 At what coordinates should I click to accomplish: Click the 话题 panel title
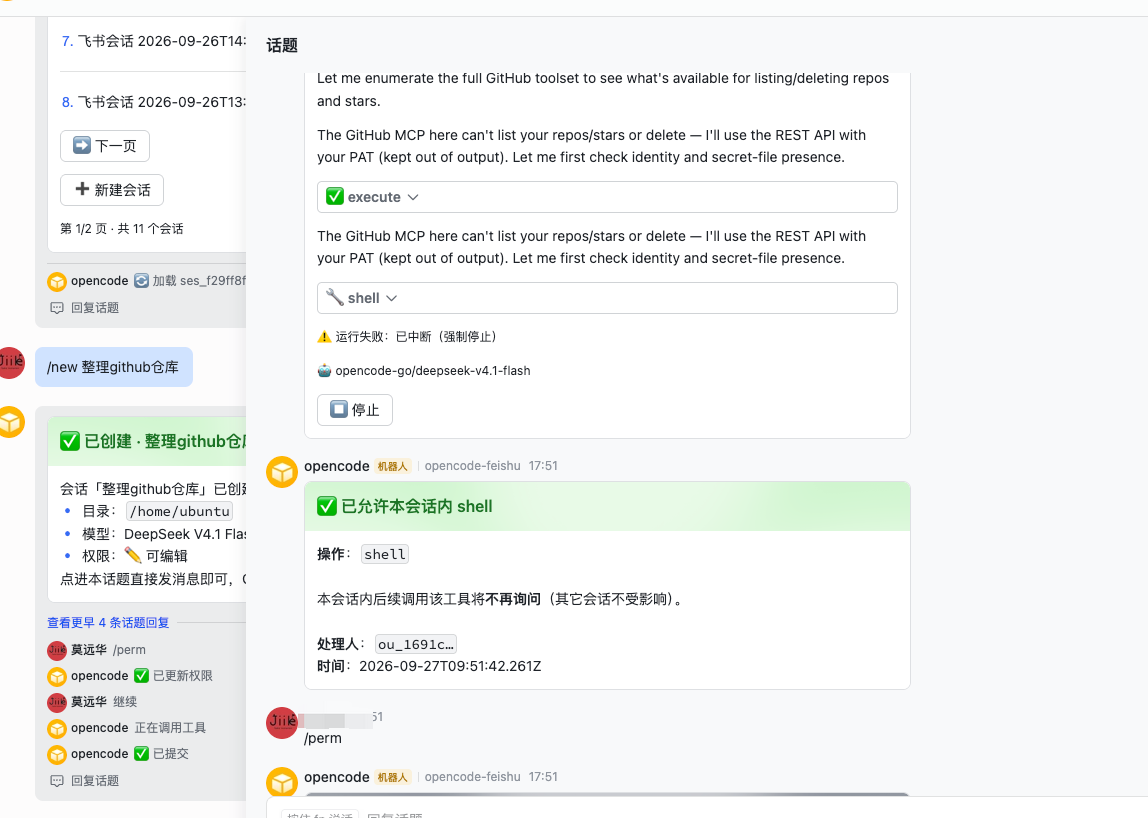click(282, 45)
